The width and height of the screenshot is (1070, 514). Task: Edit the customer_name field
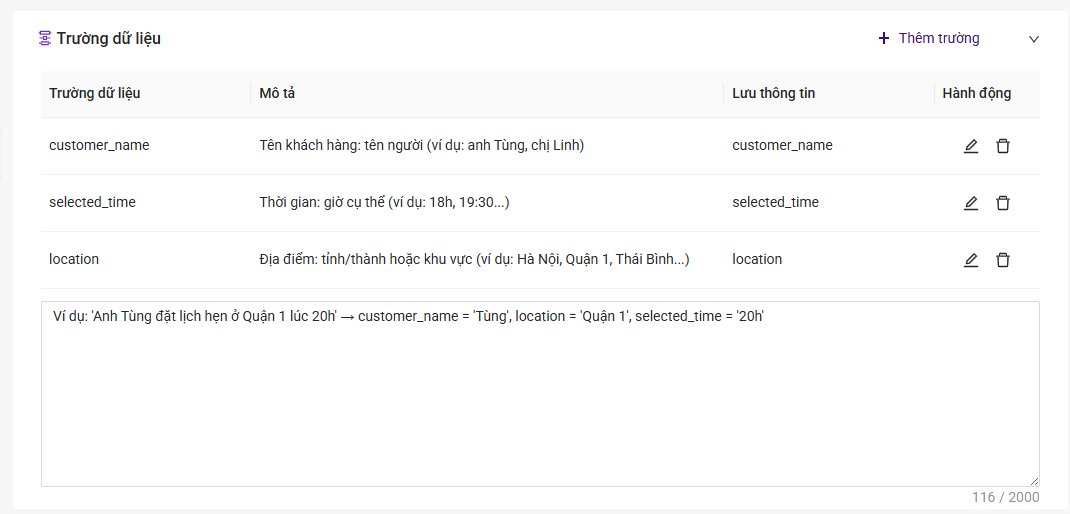coord(970,146)
